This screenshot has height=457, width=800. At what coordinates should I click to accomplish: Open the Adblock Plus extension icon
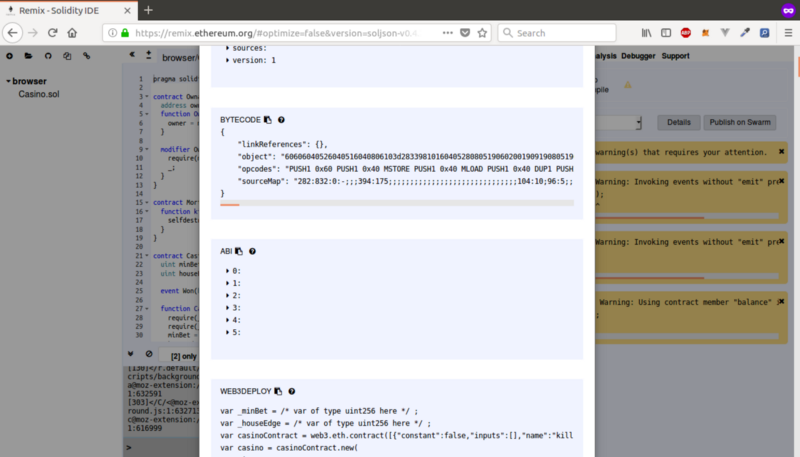click(686, 33)
